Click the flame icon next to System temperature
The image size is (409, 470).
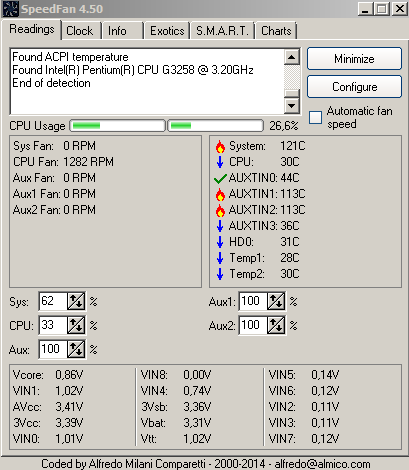tap(220, 146)
